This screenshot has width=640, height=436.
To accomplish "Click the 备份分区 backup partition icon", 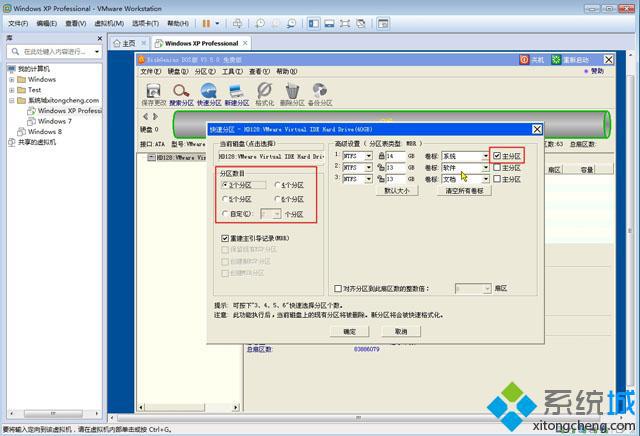I will click(320, 90).
